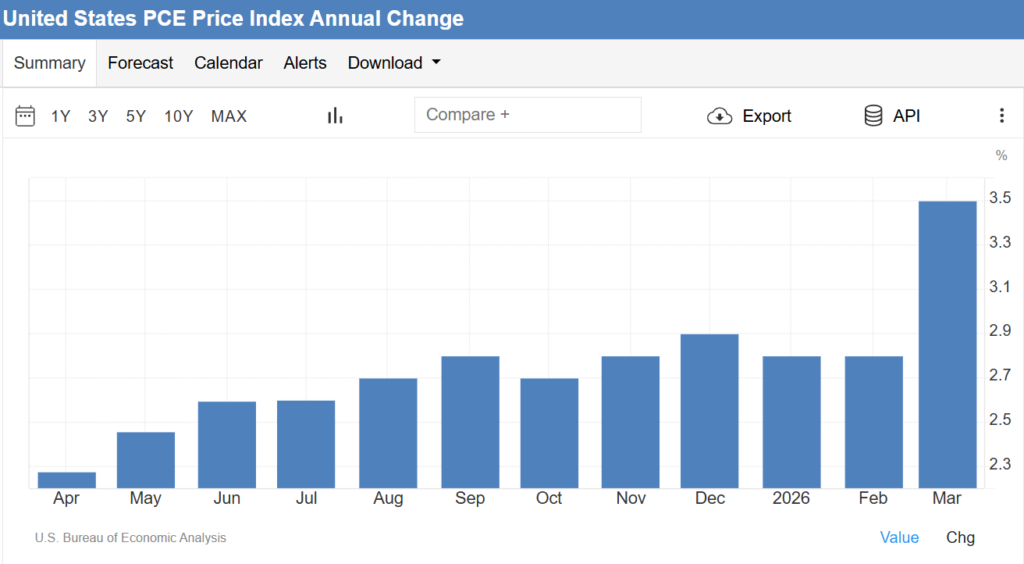Select the 3Y time range
Viewport: 1024px width, 564px height.
(98, 116)
